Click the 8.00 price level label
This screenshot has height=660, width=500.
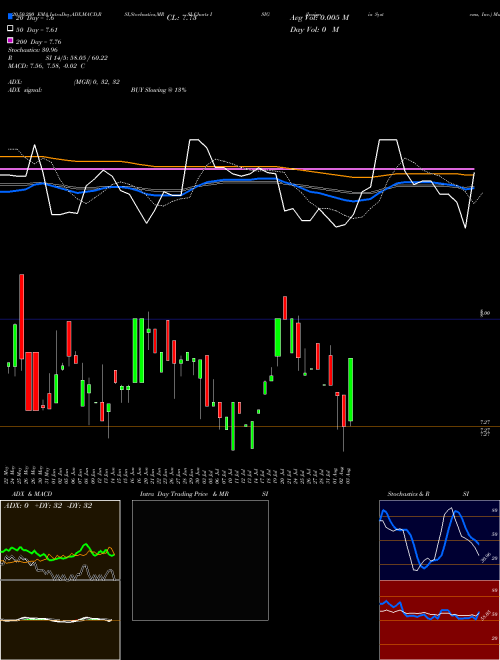point(485,313)
